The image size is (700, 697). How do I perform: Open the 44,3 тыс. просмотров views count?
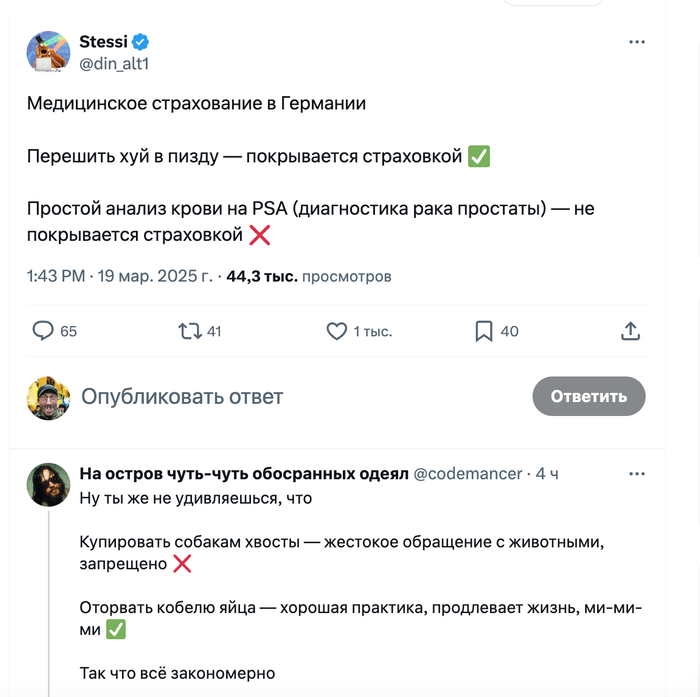click(x=310, y=276)
